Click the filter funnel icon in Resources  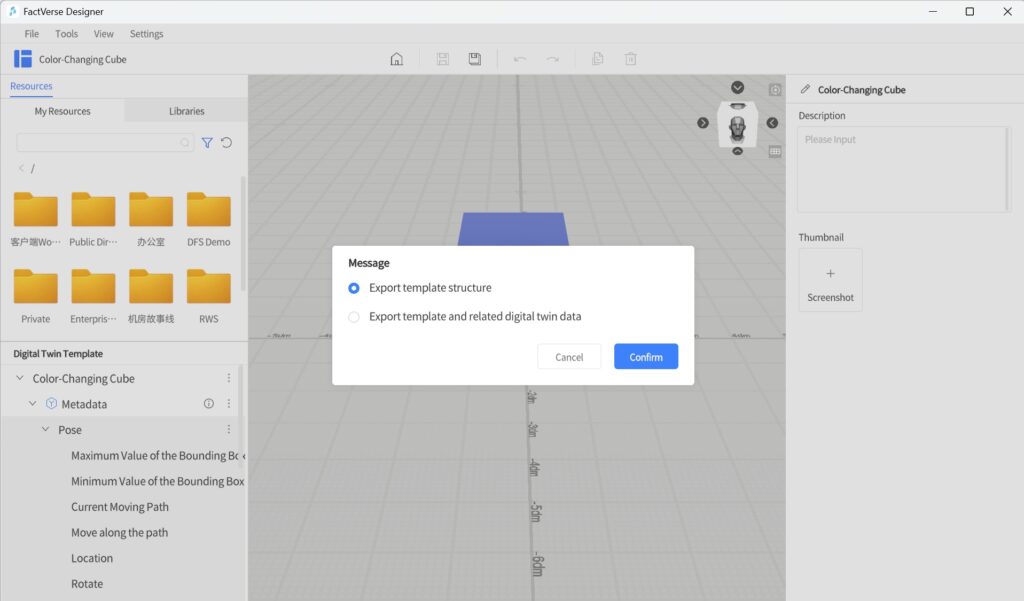click(207, 143)
